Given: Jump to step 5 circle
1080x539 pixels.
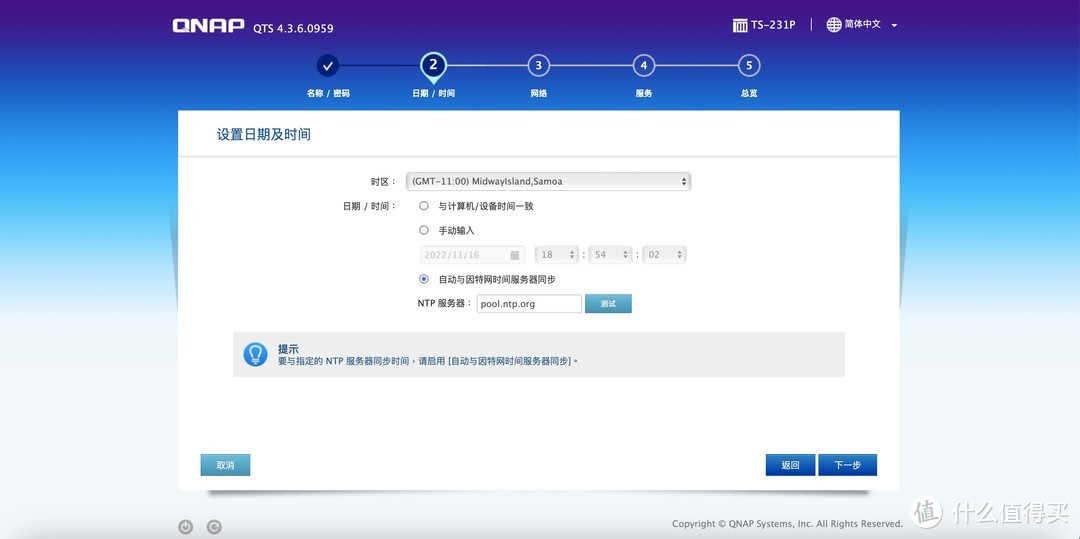Looking at the screenshot, I should point(749,66).
